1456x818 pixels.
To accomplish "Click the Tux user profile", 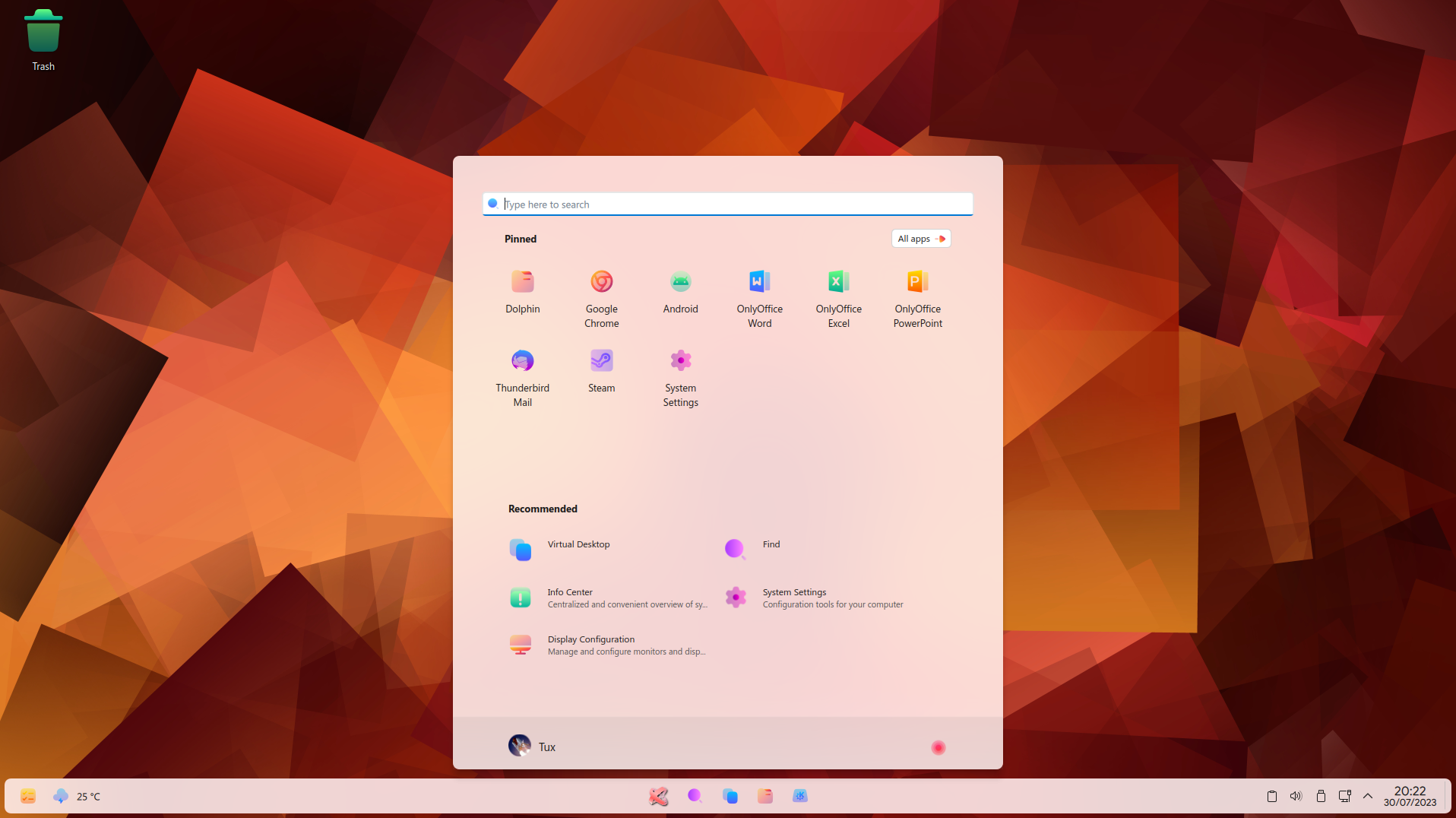I will (x=533, y=746).
